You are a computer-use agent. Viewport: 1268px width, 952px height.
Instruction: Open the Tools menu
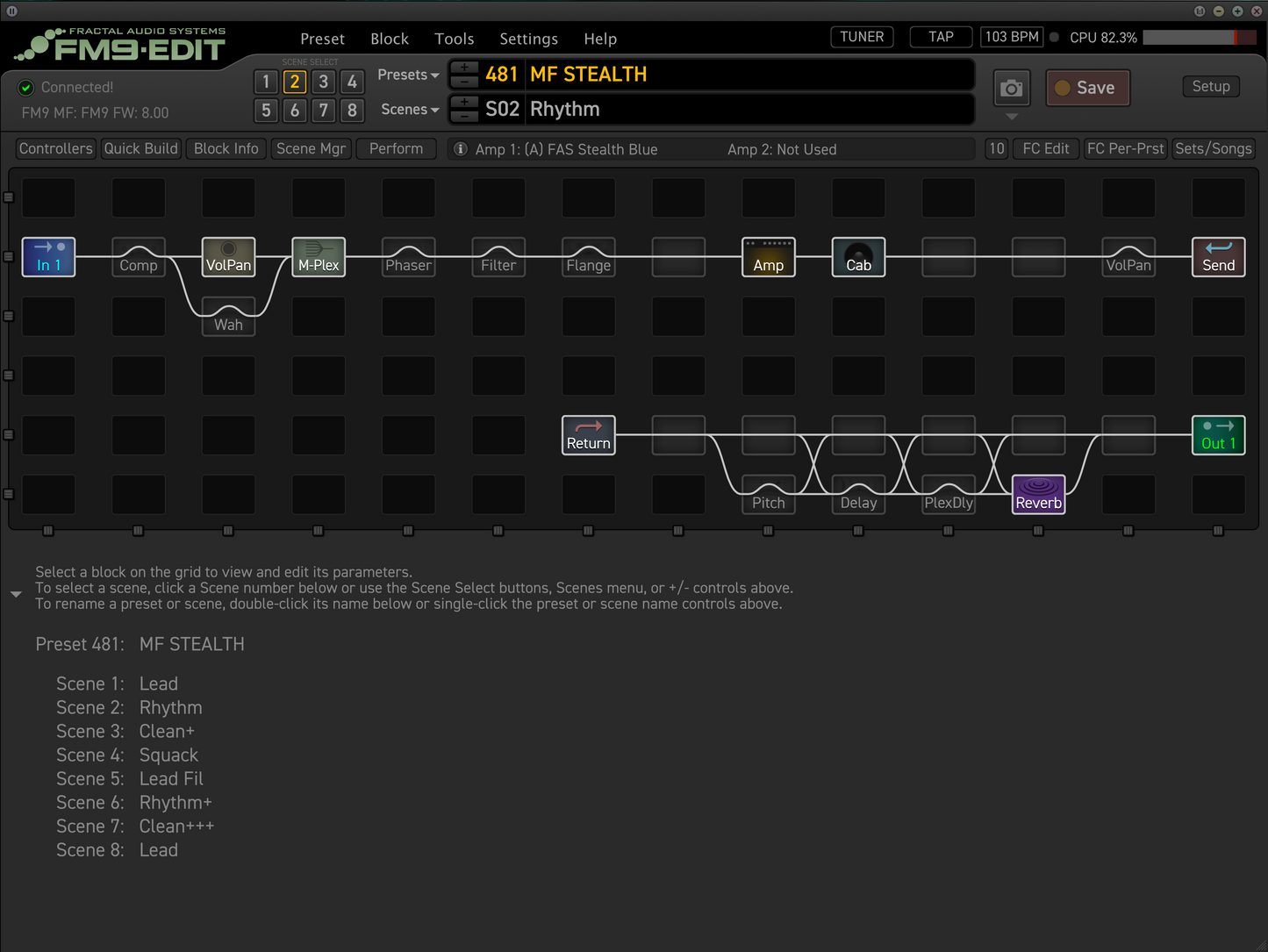[454, 39]
